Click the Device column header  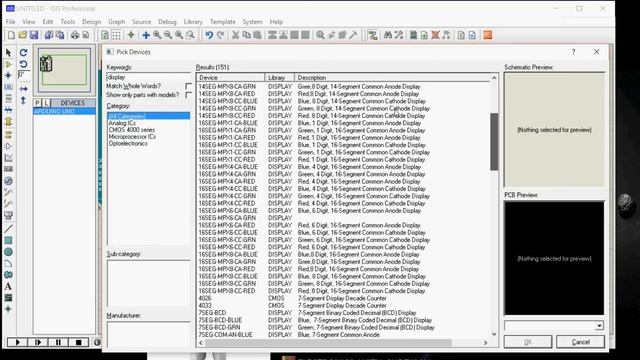tap(231, 78)
